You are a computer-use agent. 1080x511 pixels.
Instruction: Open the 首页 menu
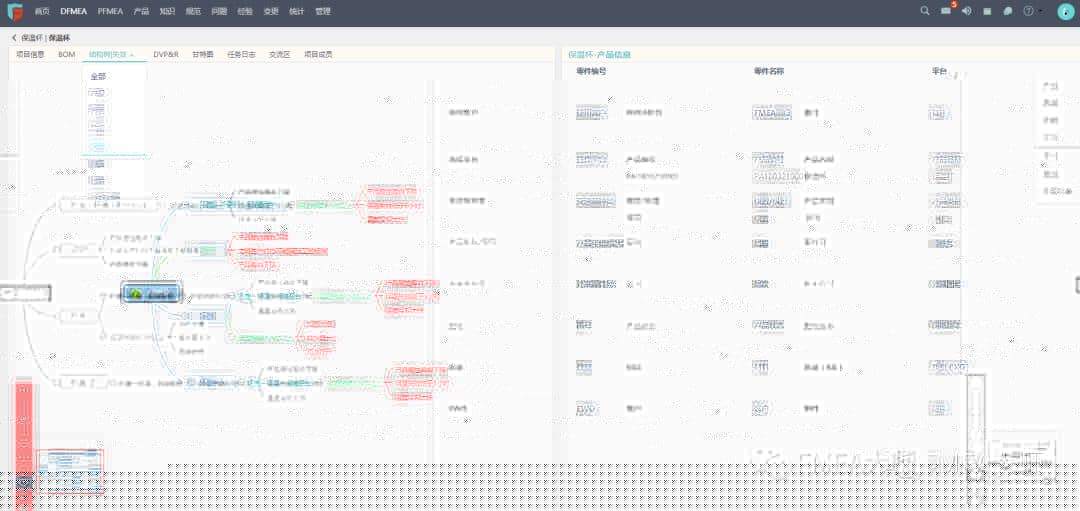tap(42, 12)
